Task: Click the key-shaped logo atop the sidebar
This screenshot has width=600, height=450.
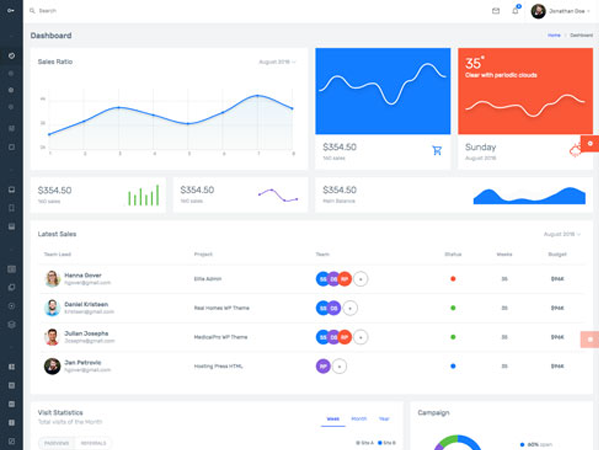Action: click(11, 10)
